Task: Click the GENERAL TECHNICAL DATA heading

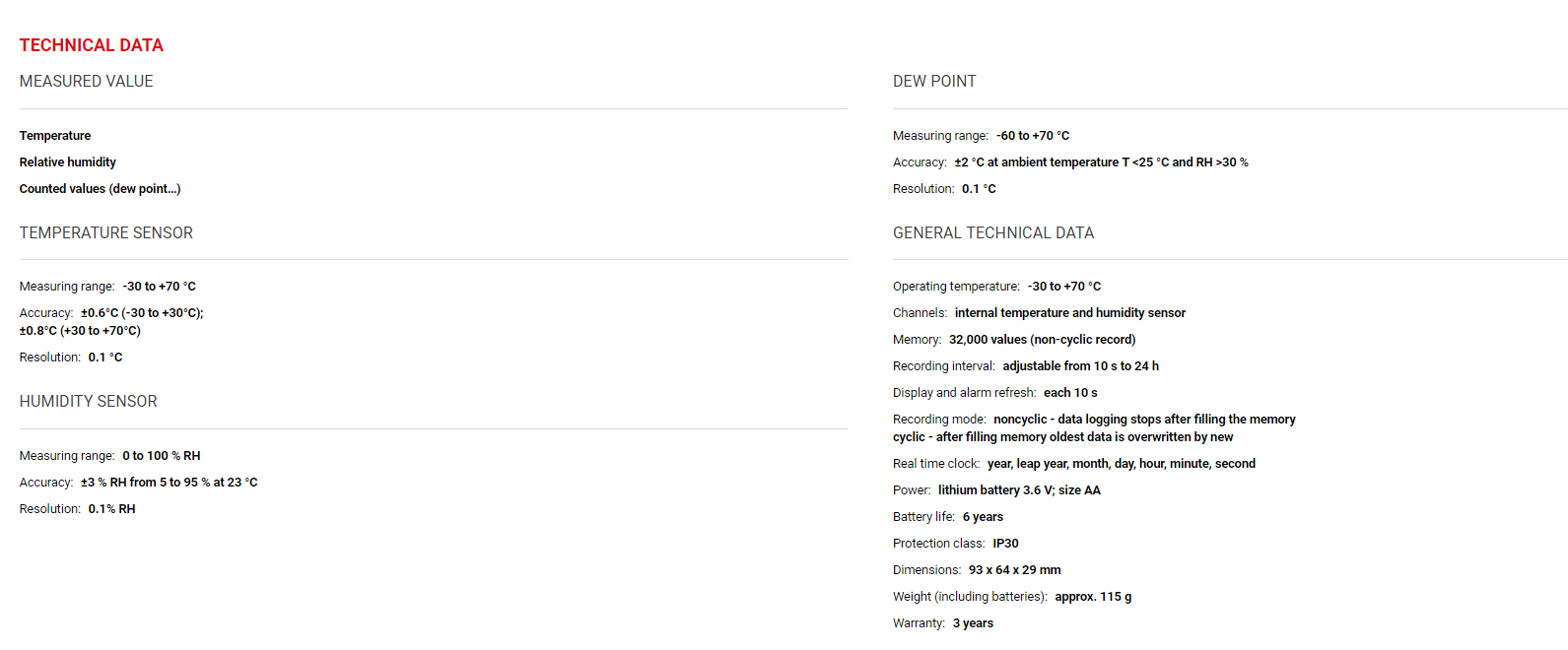Action: coord(992,233)
